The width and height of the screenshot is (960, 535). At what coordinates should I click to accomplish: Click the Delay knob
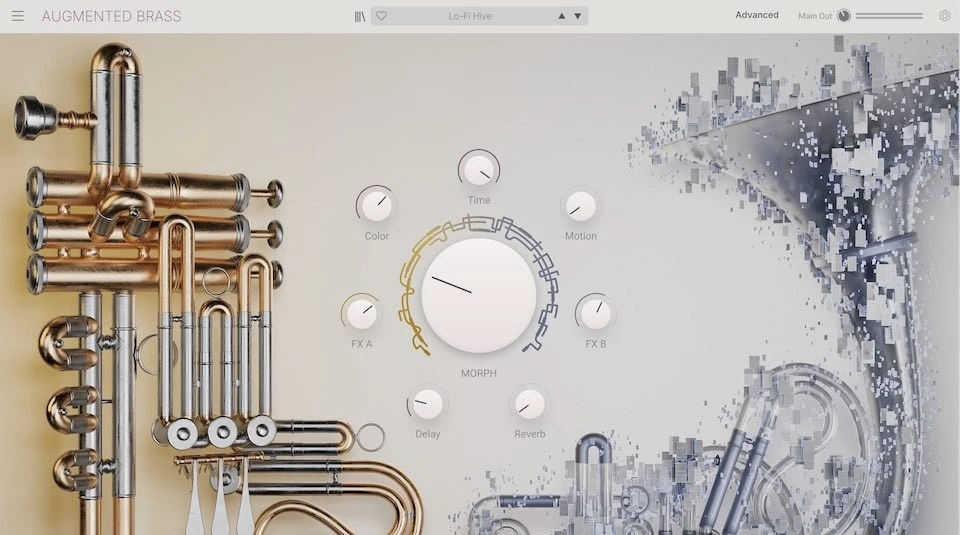tap(427, 403)
